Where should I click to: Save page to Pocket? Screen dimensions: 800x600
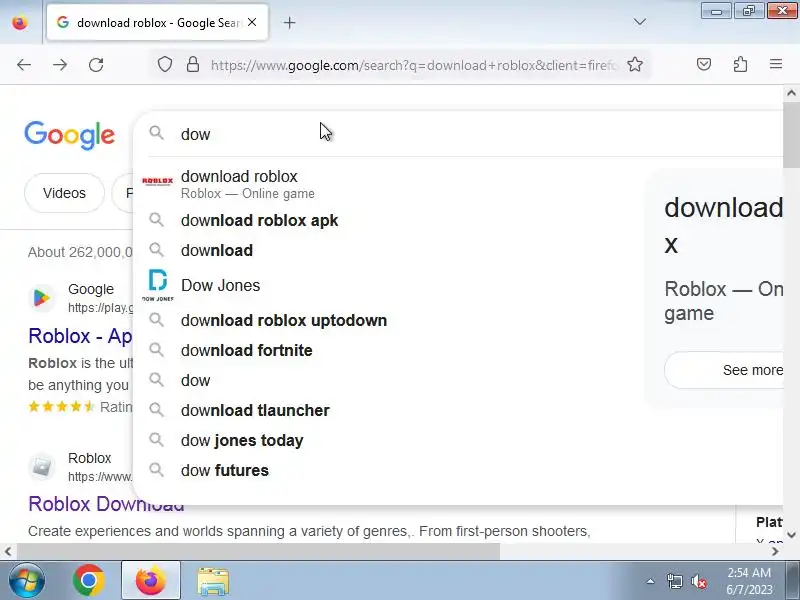tap(704, 64)
